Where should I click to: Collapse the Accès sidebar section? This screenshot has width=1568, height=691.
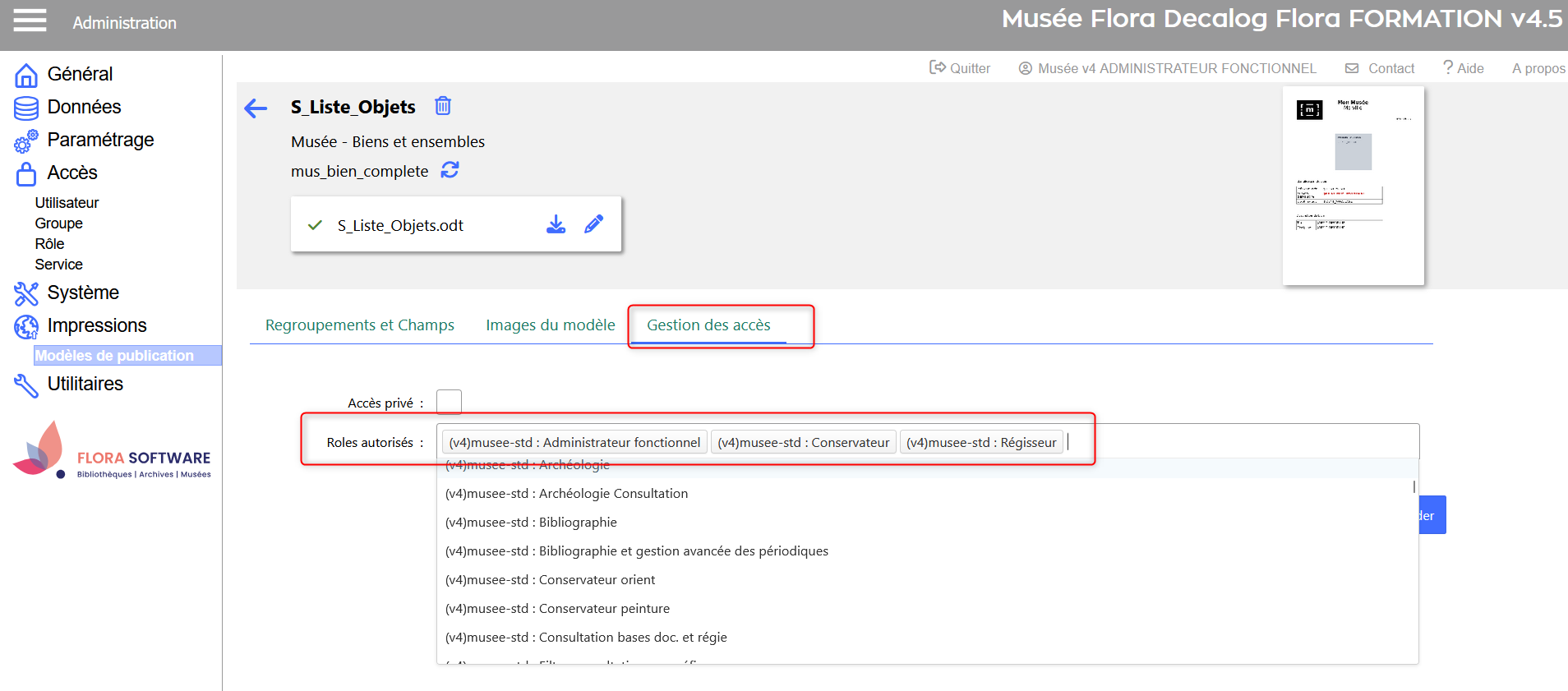point(72,173)
